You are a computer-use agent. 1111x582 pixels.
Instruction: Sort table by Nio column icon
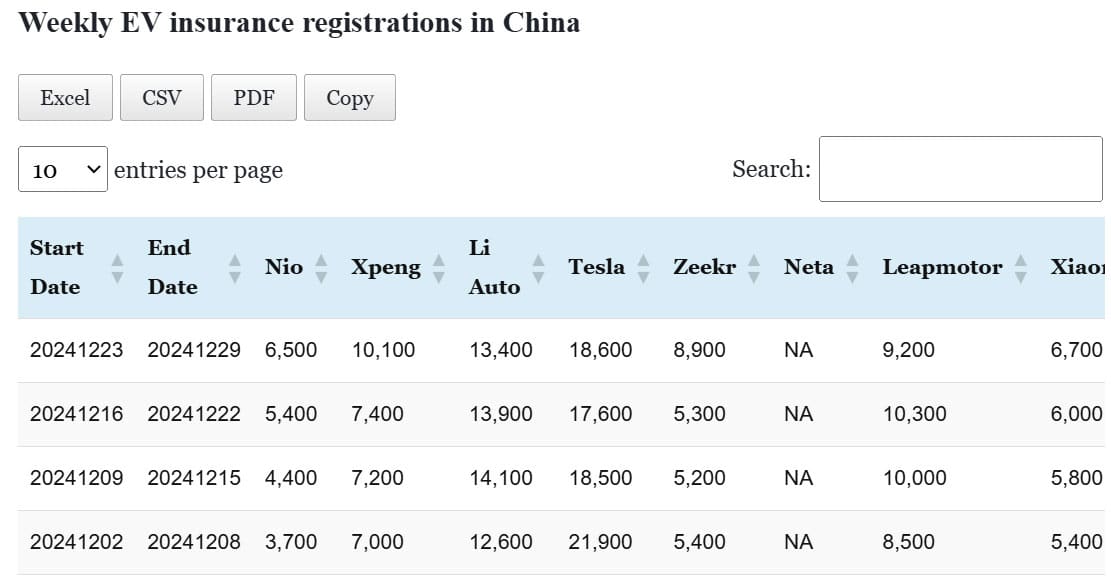(x=321, y=267)
